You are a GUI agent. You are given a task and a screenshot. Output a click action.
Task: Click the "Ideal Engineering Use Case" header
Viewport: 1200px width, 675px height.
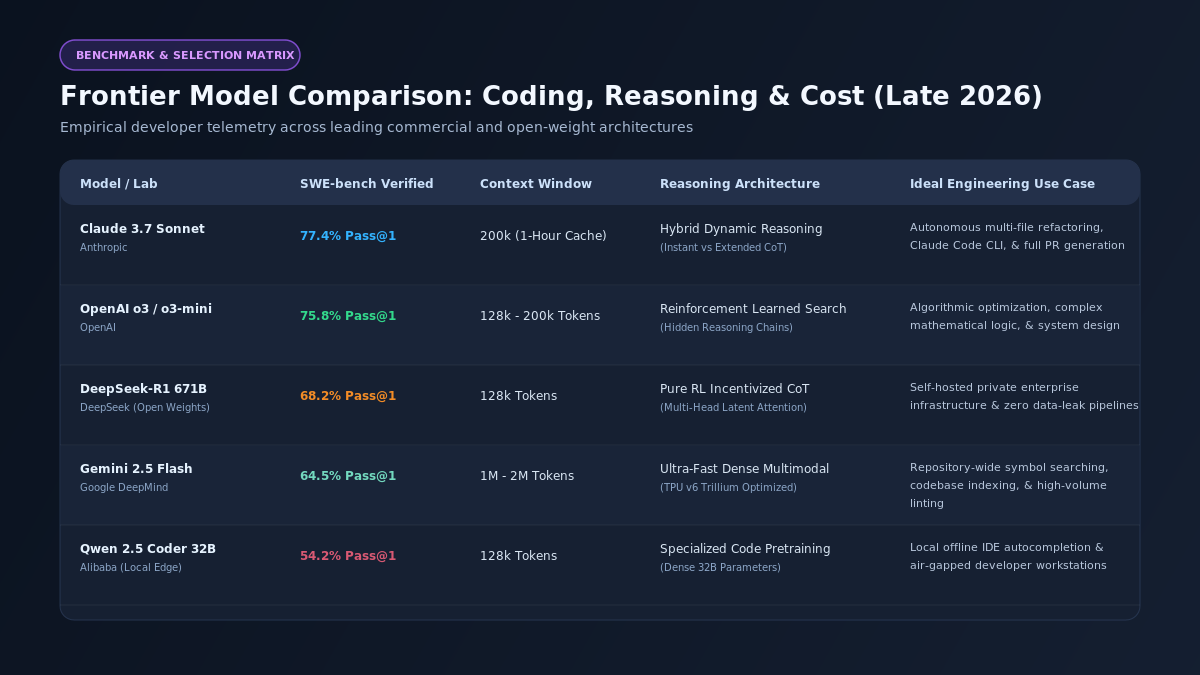coord(1002,184)
